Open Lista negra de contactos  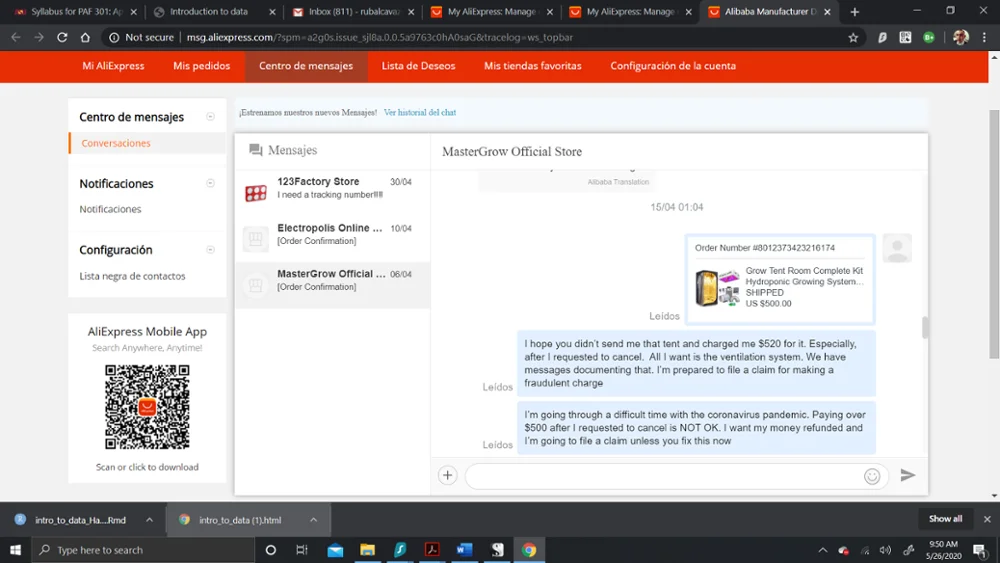click(x=132, y=276)
